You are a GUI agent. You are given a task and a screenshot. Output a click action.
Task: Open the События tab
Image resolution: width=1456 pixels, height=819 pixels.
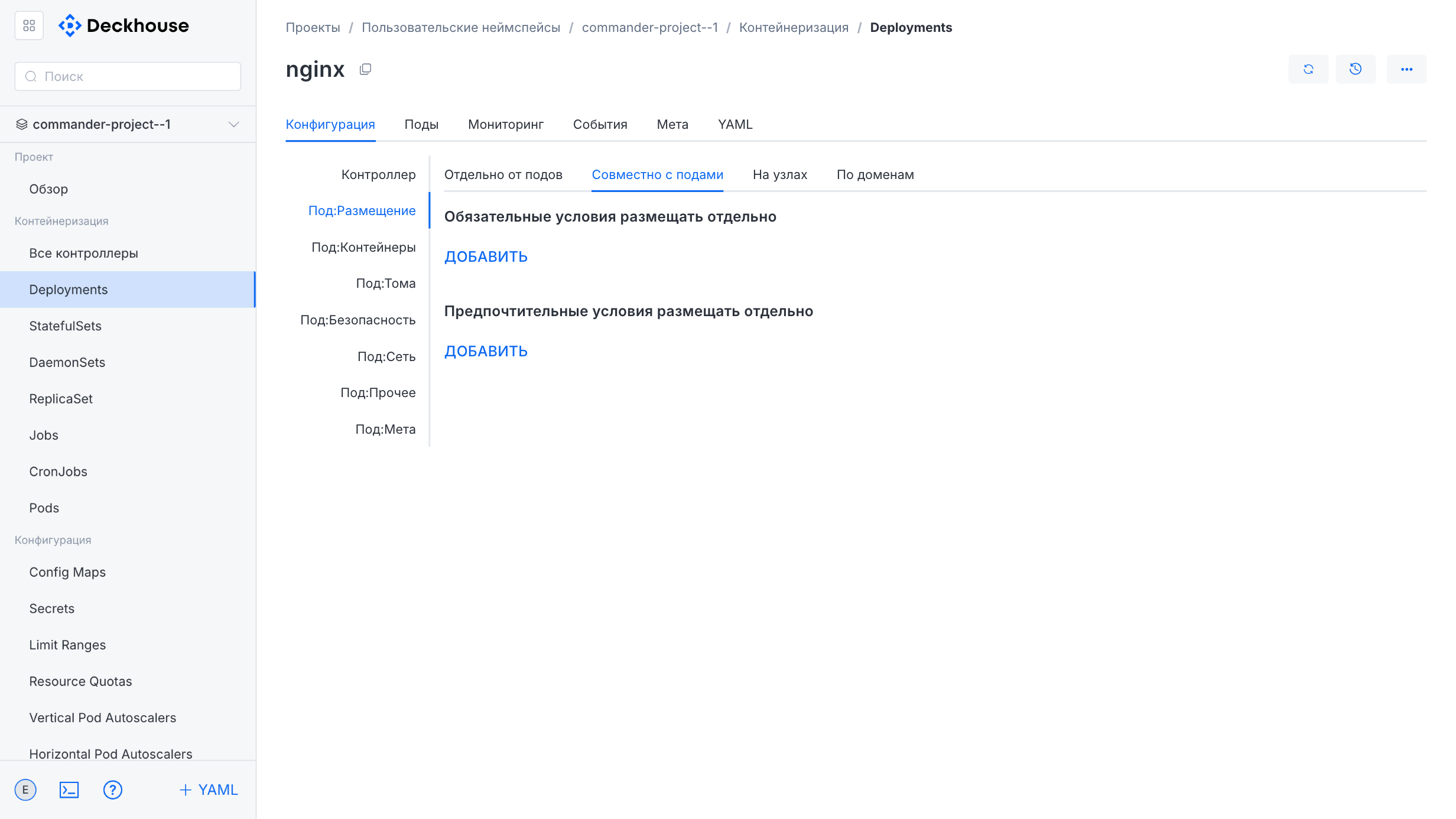600,124
